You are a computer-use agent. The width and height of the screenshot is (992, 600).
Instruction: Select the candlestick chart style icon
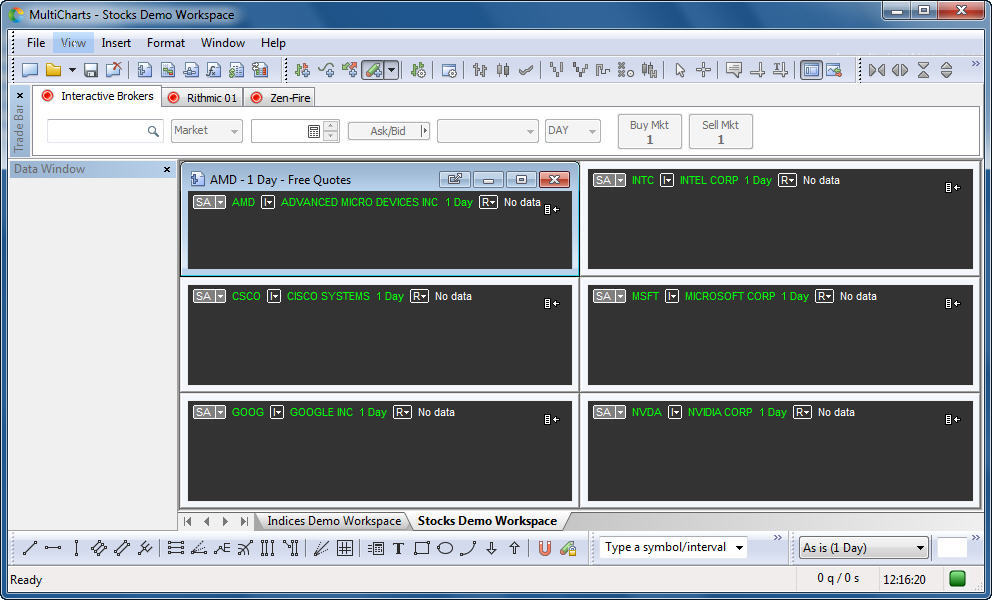pyautogui.click(x=503, y=70)
